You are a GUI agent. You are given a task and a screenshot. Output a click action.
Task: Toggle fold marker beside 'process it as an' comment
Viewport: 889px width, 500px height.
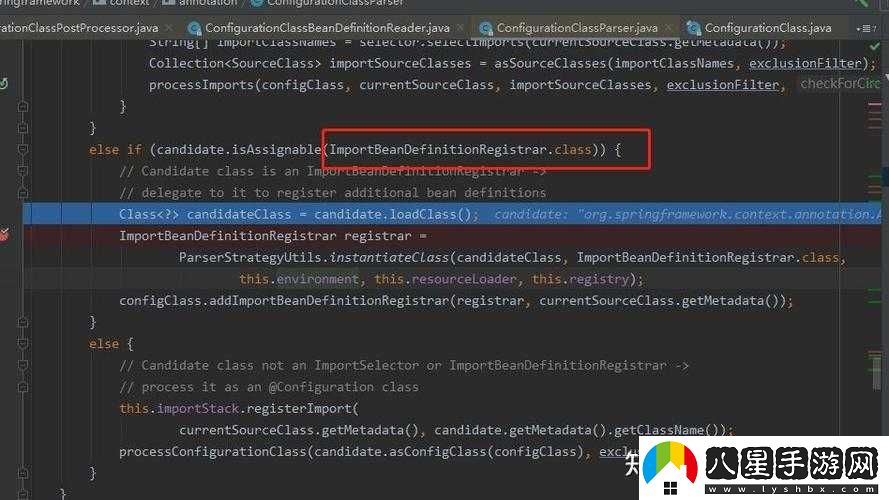tap(23, 387)
